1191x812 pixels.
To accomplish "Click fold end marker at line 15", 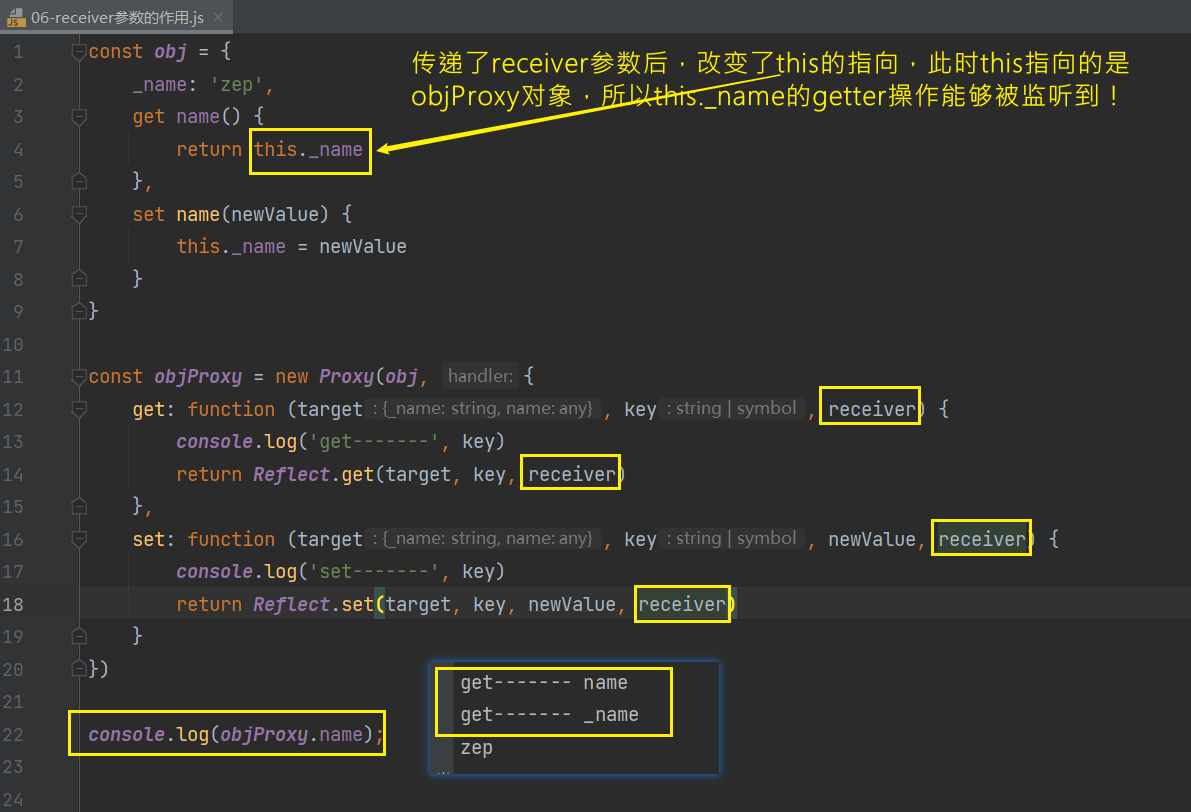I will (x=78, y=506).
